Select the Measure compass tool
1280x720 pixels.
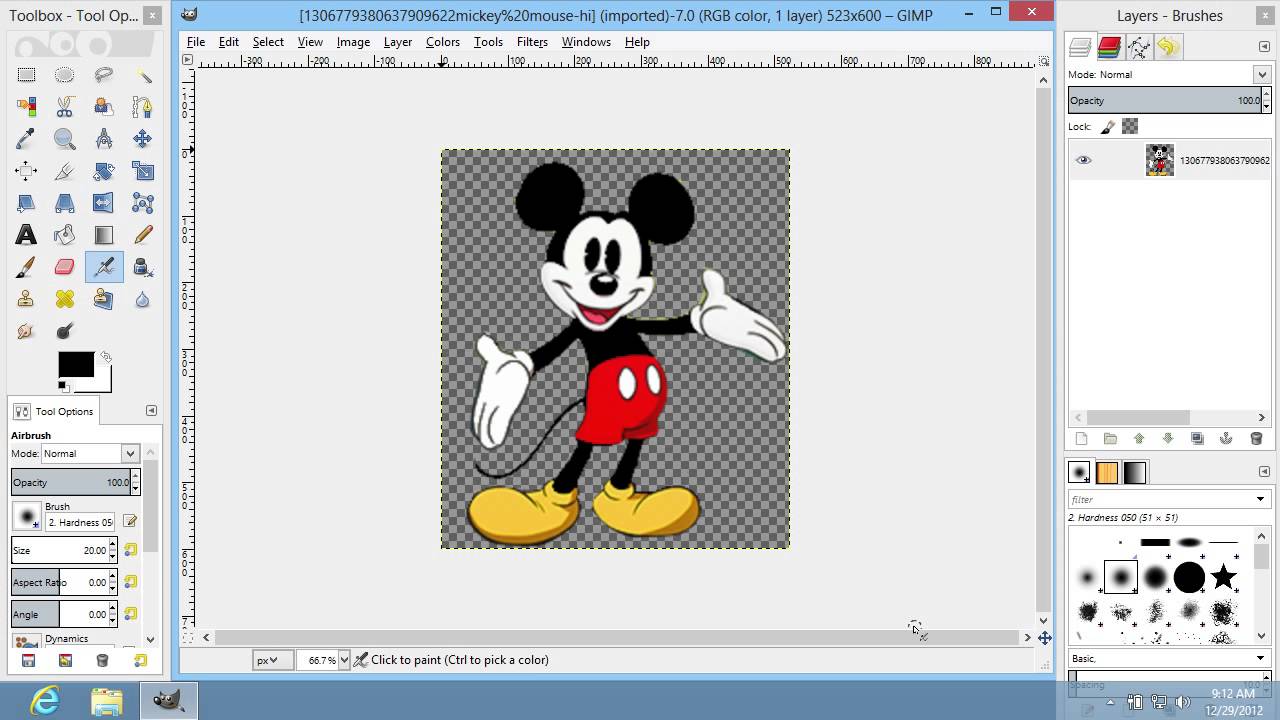103,139
